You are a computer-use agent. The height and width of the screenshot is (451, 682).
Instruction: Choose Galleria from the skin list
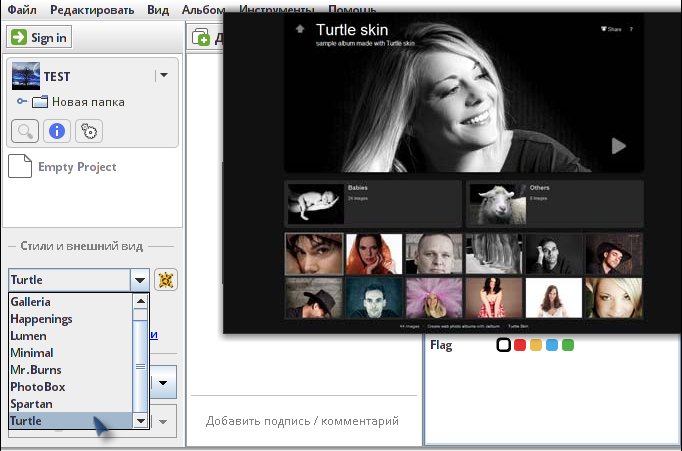coord(70,301)
